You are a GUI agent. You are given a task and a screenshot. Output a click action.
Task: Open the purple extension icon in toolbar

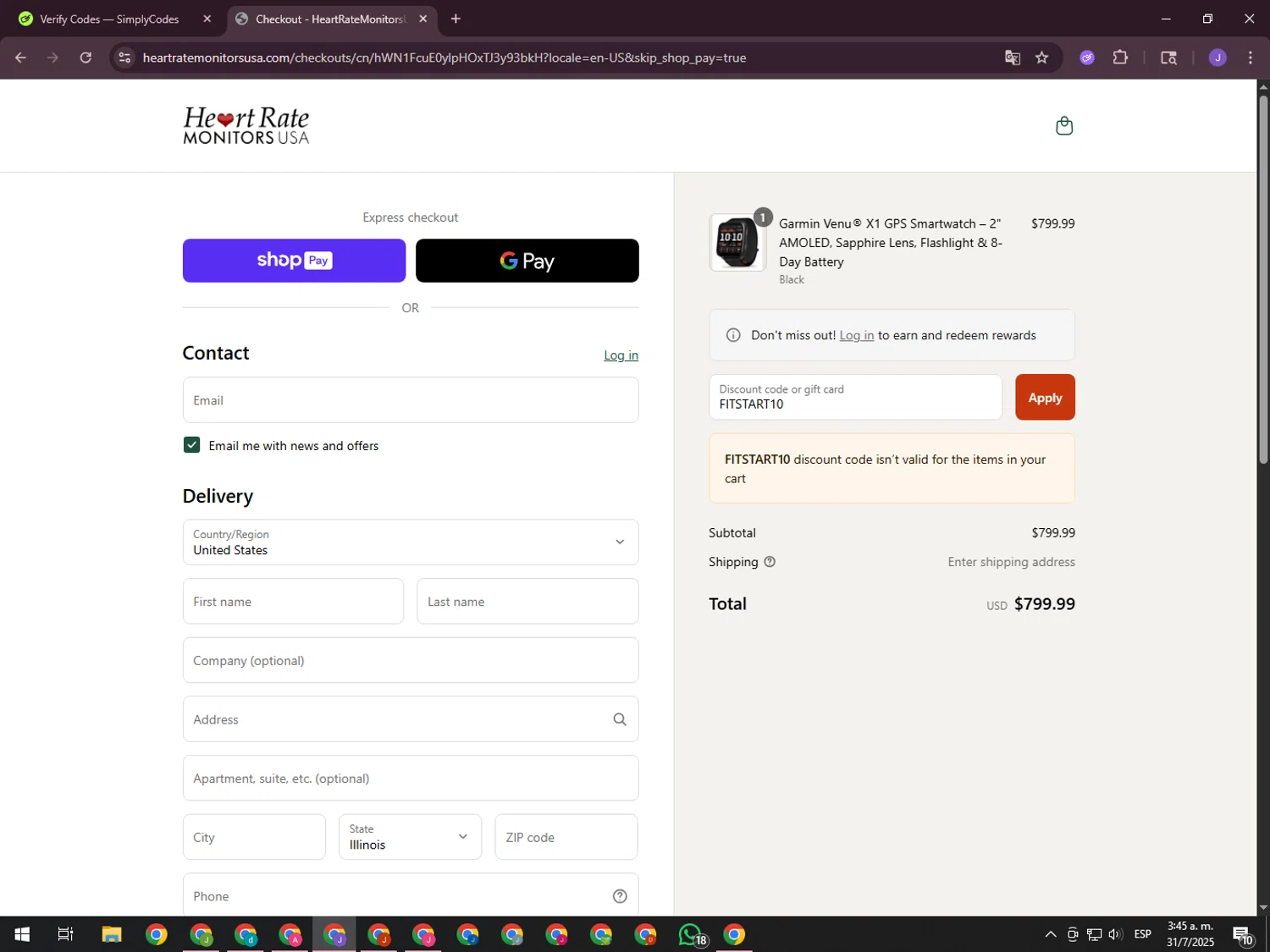click(1087, 58)
